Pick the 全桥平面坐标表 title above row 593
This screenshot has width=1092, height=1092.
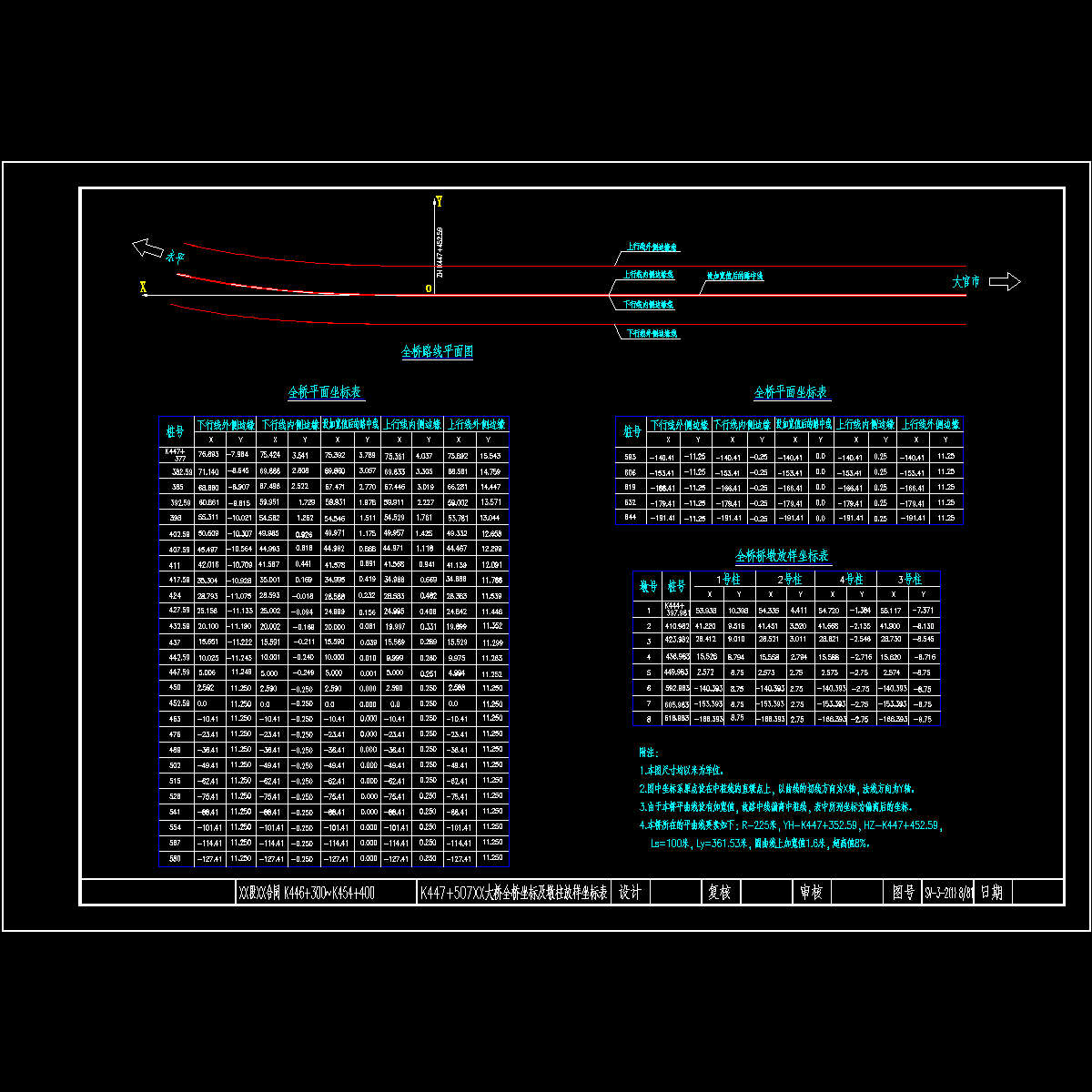(x=791, y=392)
